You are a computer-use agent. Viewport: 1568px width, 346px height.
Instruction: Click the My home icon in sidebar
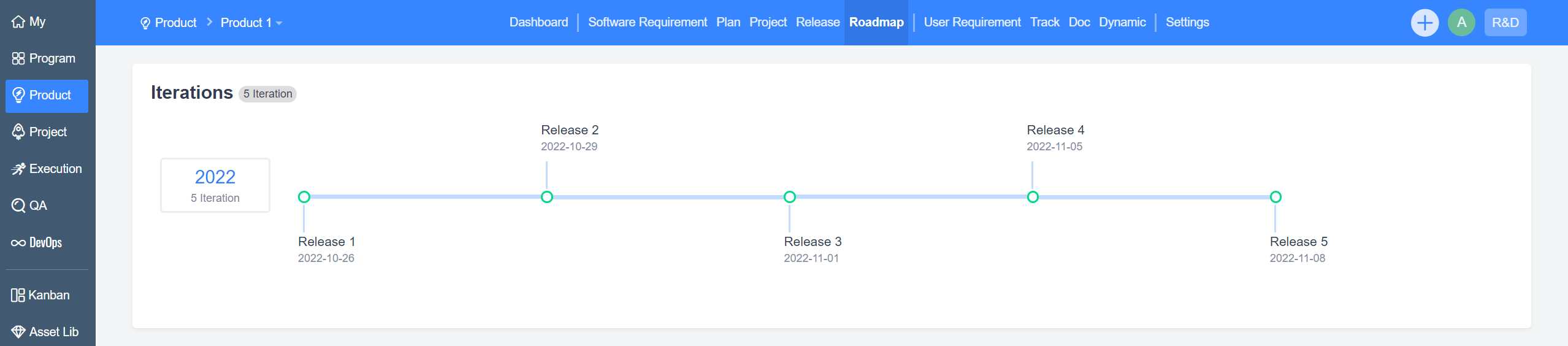[18, 22]
